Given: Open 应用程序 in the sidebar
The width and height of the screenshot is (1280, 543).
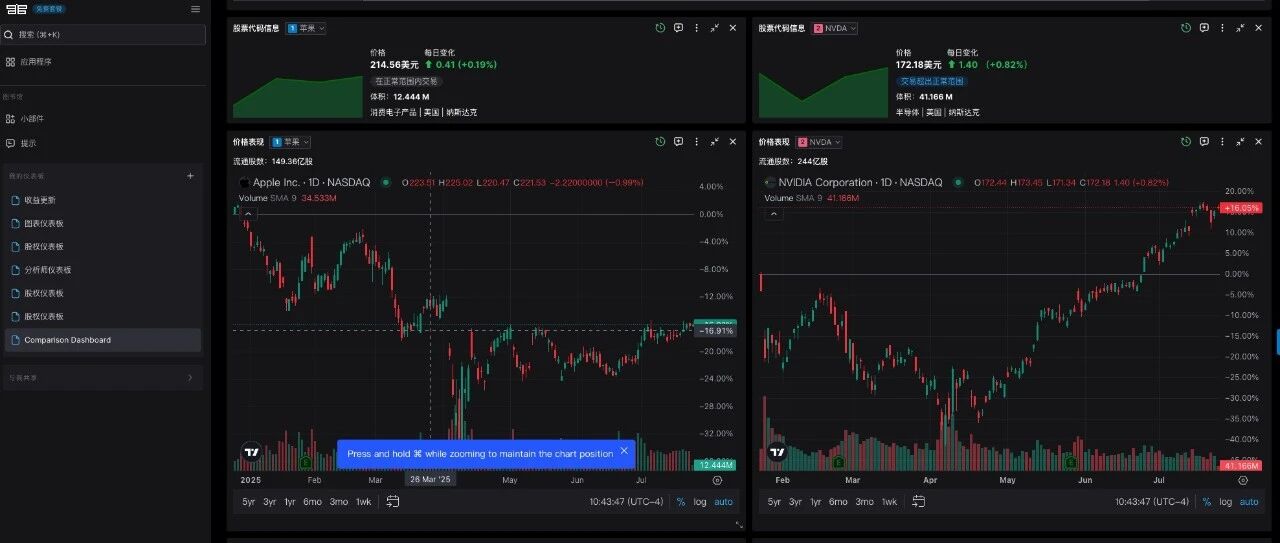Looking at the screenshot, I should tap(36, 62).
